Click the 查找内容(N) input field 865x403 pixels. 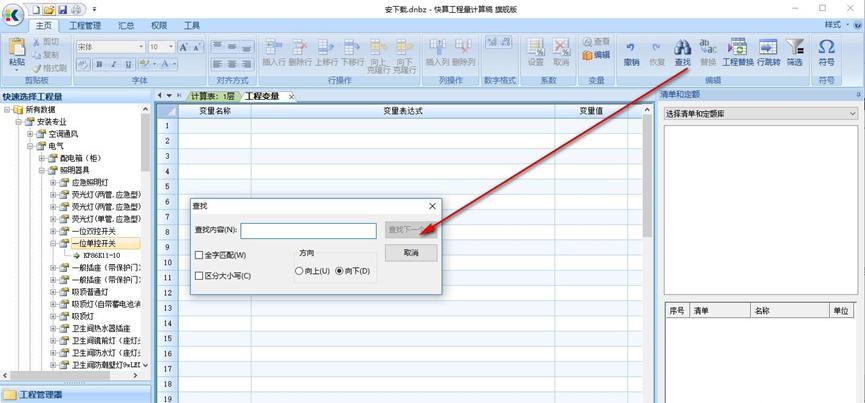[308, 230]
